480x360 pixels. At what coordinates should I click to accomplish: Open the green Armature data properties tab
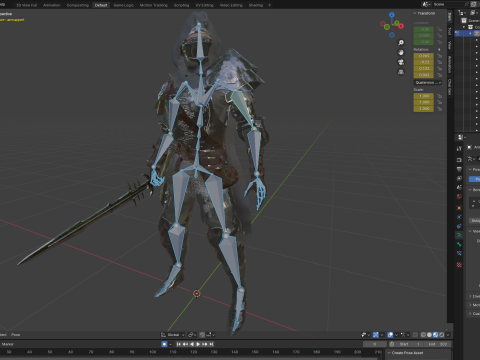pyautogui.click(x=459, y=235)
